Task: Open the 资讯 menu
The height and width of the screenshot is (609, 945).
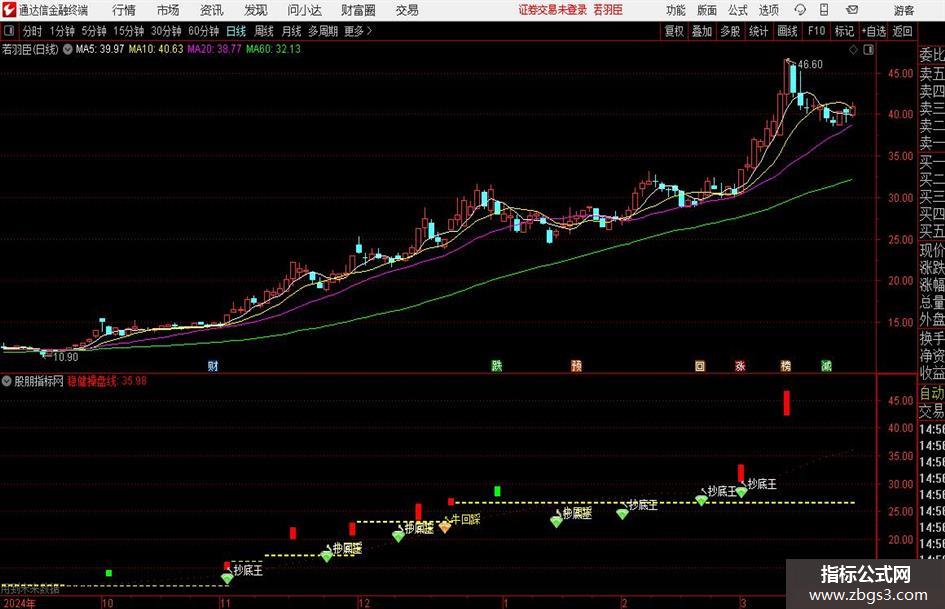Action: tap(212, 10)
